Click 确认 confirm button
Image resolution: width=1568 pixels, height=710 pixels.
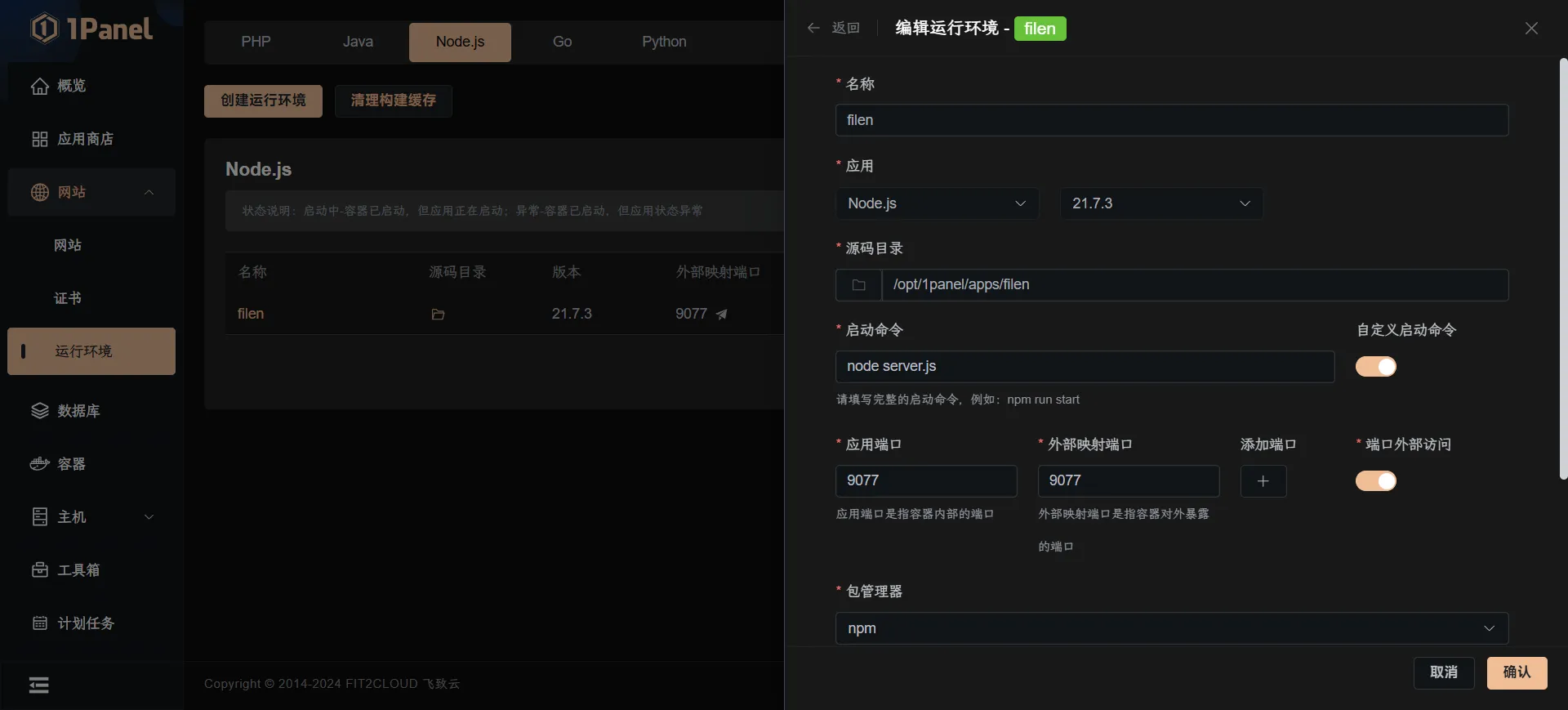point(1517,672)
